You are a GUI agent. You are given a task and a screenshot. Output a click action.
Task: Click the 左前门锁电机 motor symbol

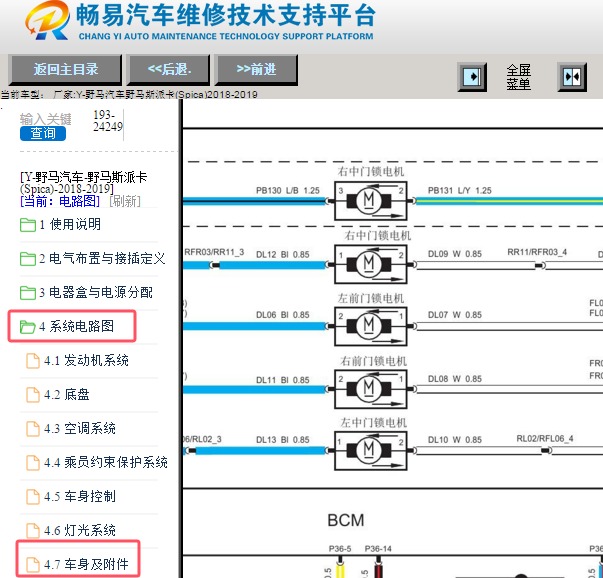[371, 326]
